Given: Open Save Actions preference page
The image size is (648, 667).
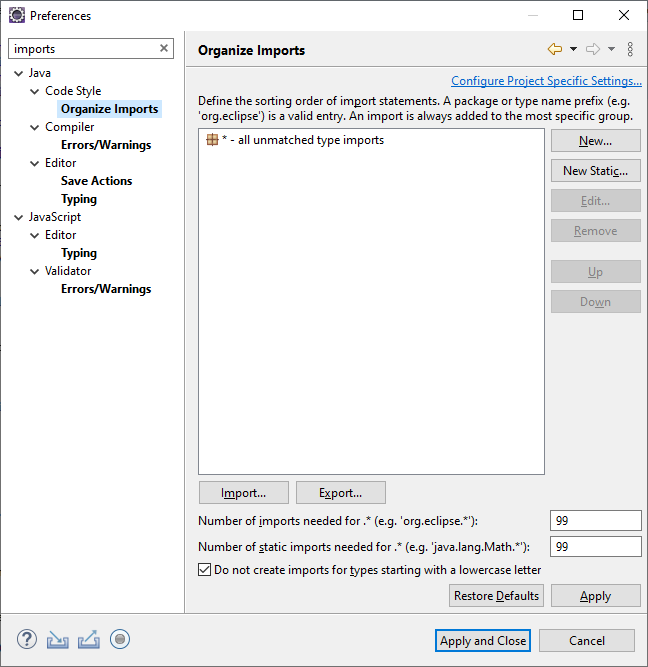Looking at the screenshot, I should click(97, 181).
